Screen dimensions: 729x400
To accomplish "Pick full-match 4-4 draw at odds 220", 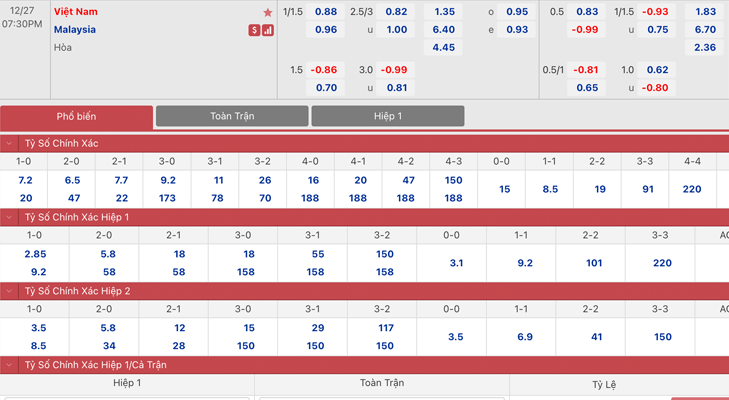I will (x=692, y=189).
